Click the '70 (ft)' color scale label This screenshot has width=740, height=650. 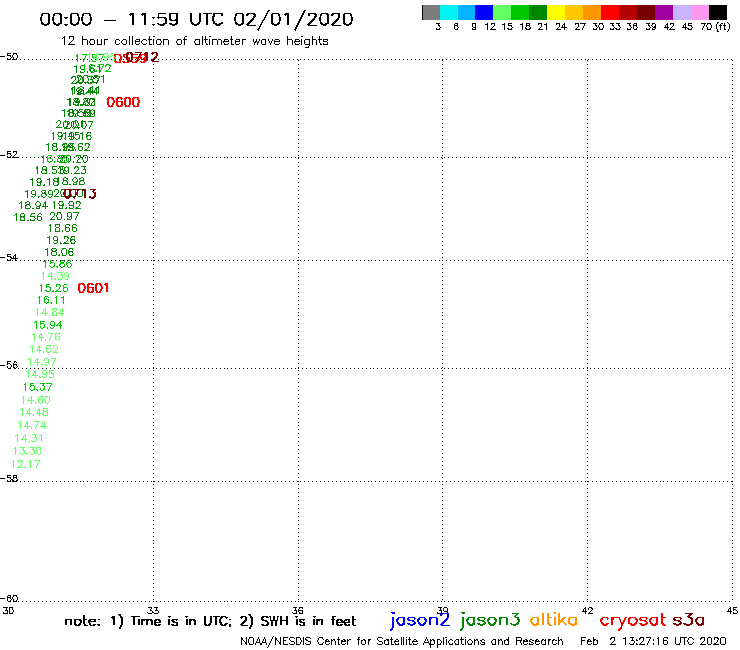pyautogui.click(x=715, y=26)
